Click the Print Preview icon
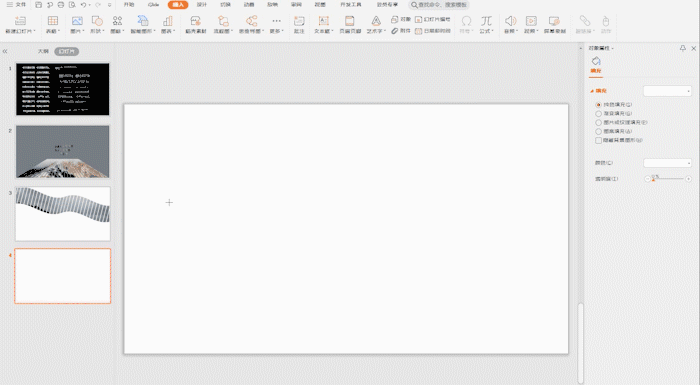This screenshot has width=700, height=385. (x=72, y=5)
